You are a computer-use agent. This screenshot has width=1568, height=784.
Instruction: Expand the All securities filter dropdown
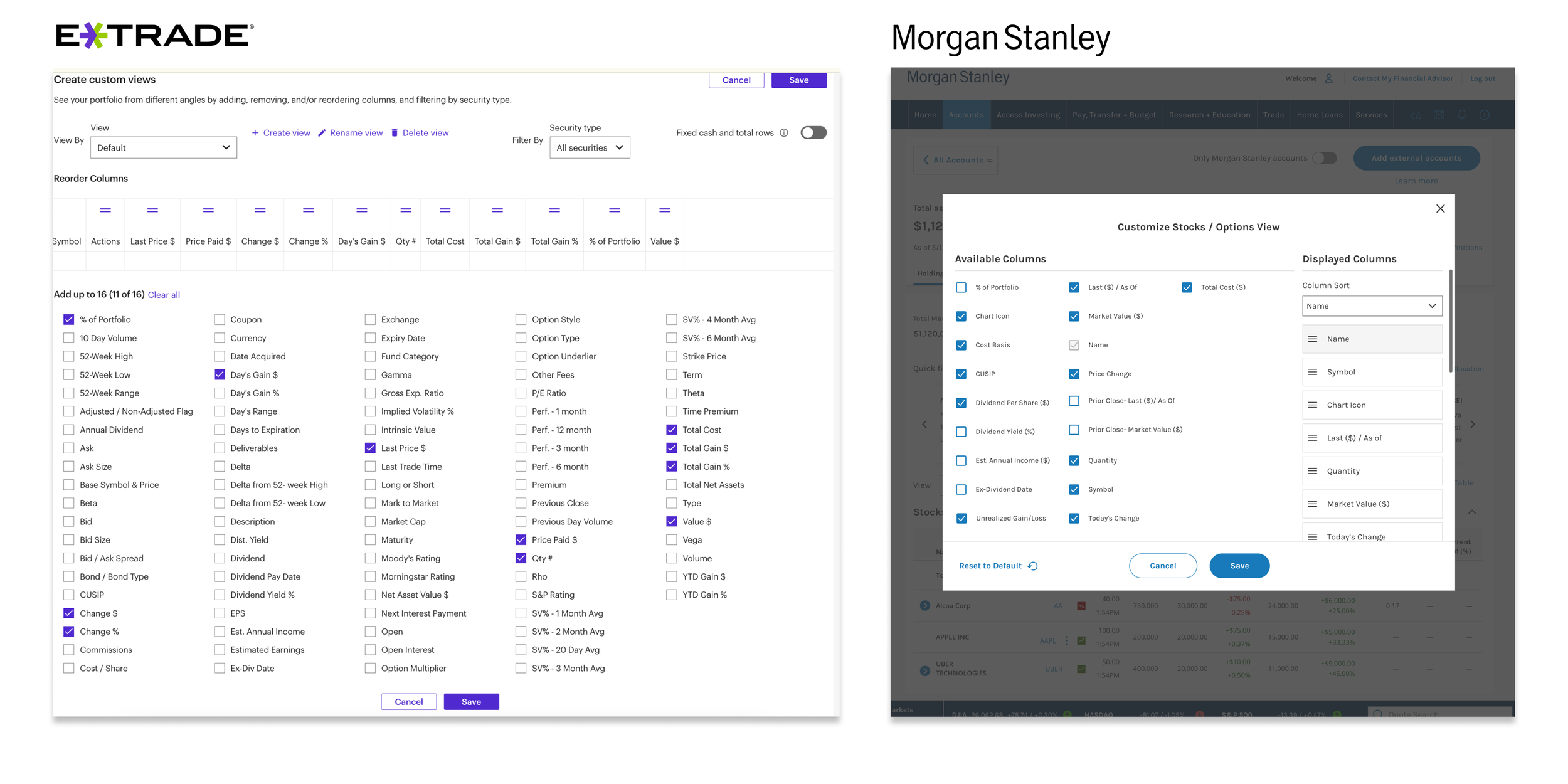(590, 148)
